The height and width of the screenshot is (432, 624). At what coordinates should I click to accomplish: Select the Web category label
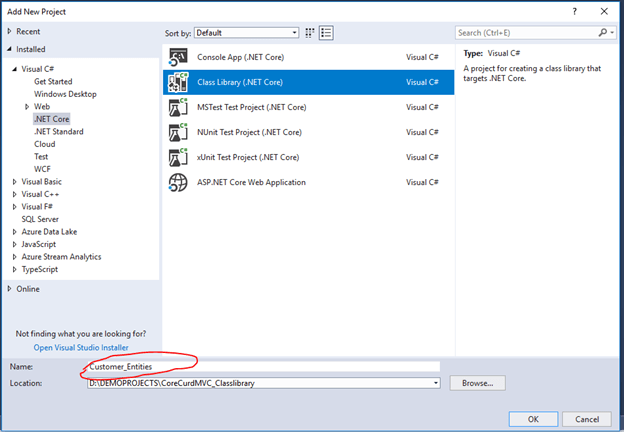click(42, 107)
